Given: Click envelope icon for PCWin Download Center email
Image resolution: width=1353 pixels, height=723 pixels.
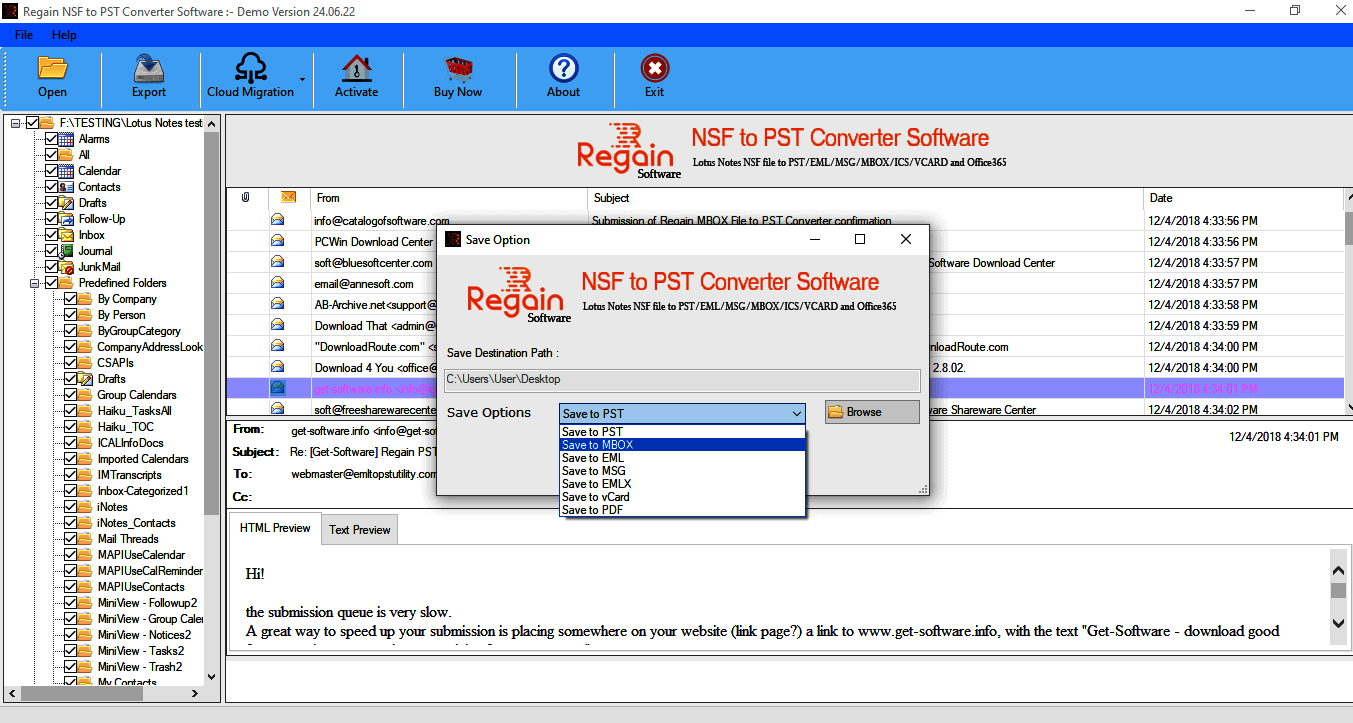Looking at the screenshot, I should [278, 241].
